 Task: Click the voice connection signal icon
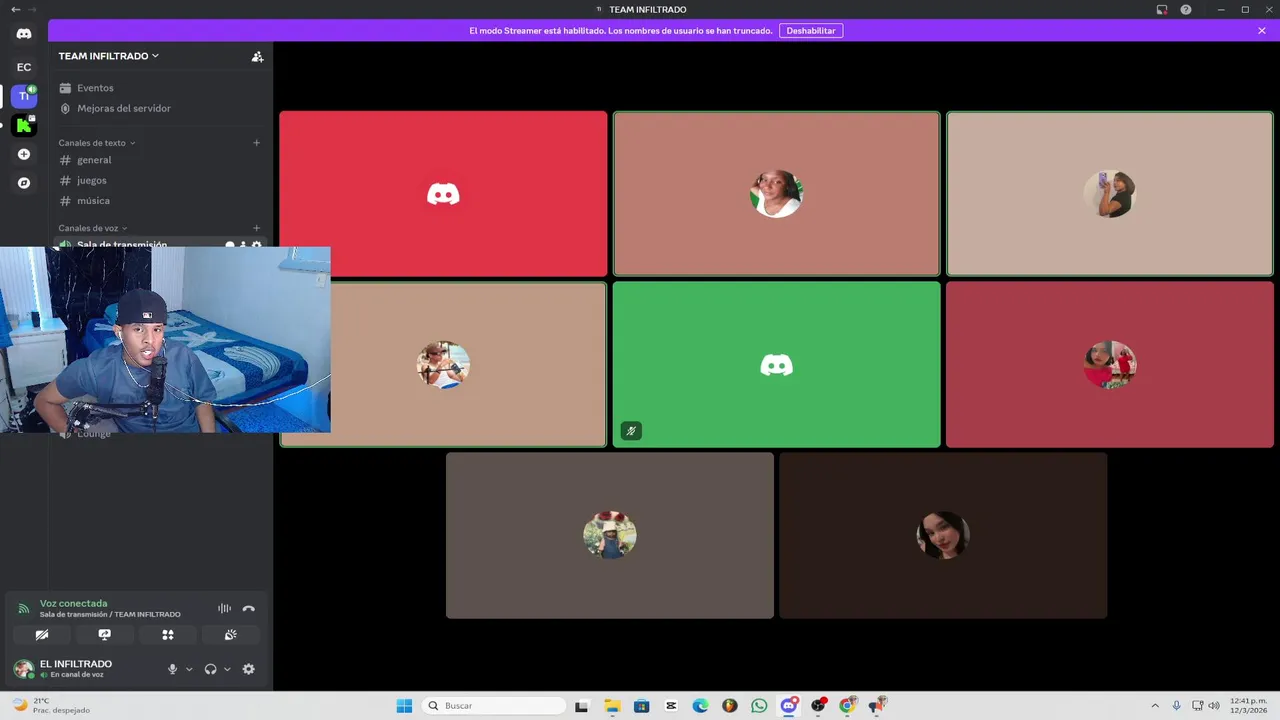23,608
